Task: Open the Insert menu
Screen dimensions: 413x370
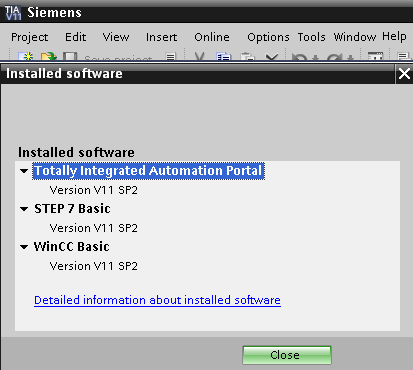Action: [161, 37]
